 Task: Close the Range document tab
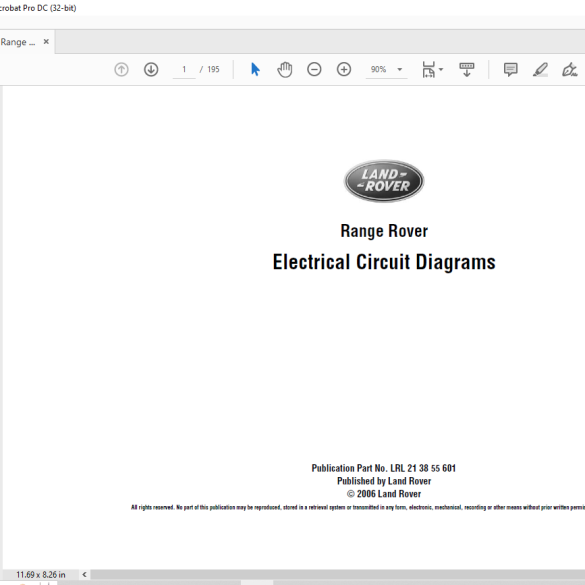tap(46, 41)
